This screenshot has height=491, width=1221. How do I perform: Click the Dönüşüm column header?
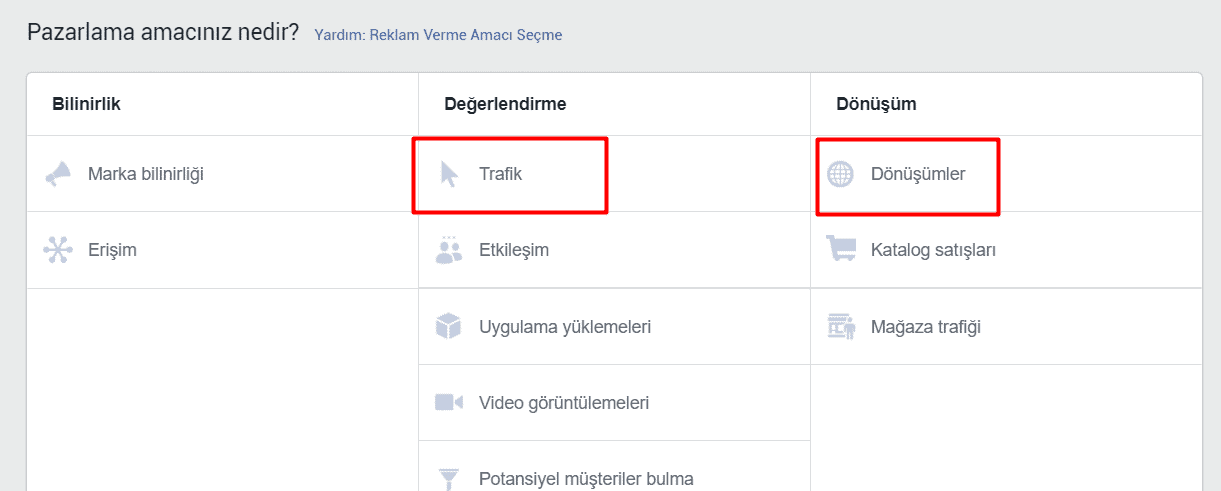876,104
